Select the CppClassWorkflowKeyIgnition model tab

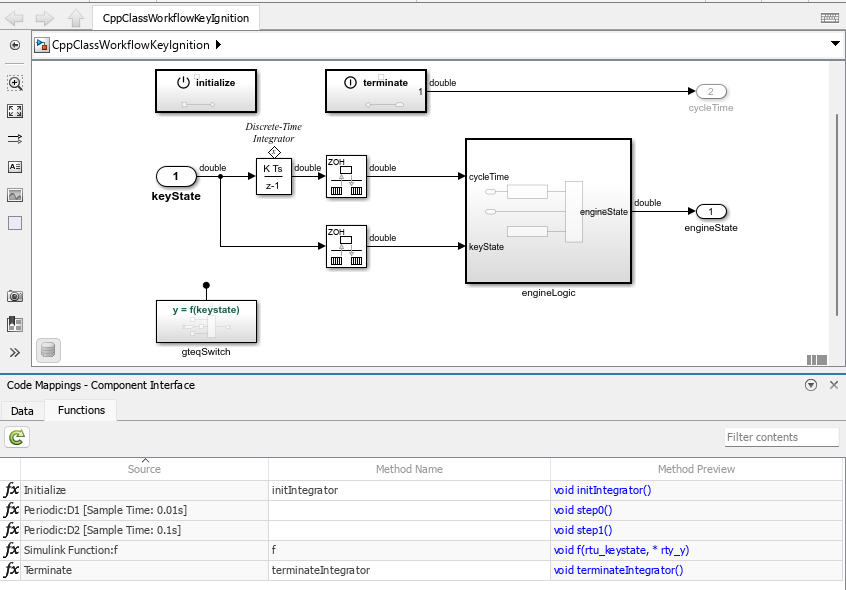(x=176, y=18)
